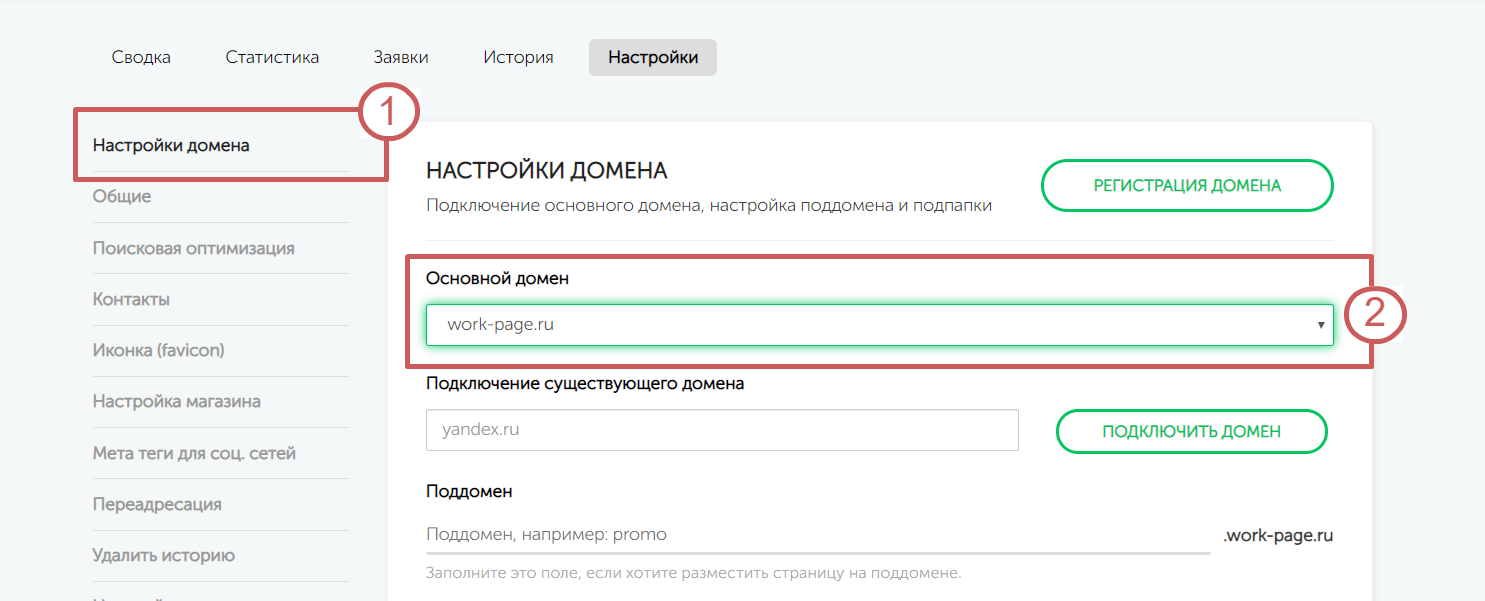Screen dimensions: 1485x601
Task: Open the Иконка (favicon) settings
Action: (158, 350)
